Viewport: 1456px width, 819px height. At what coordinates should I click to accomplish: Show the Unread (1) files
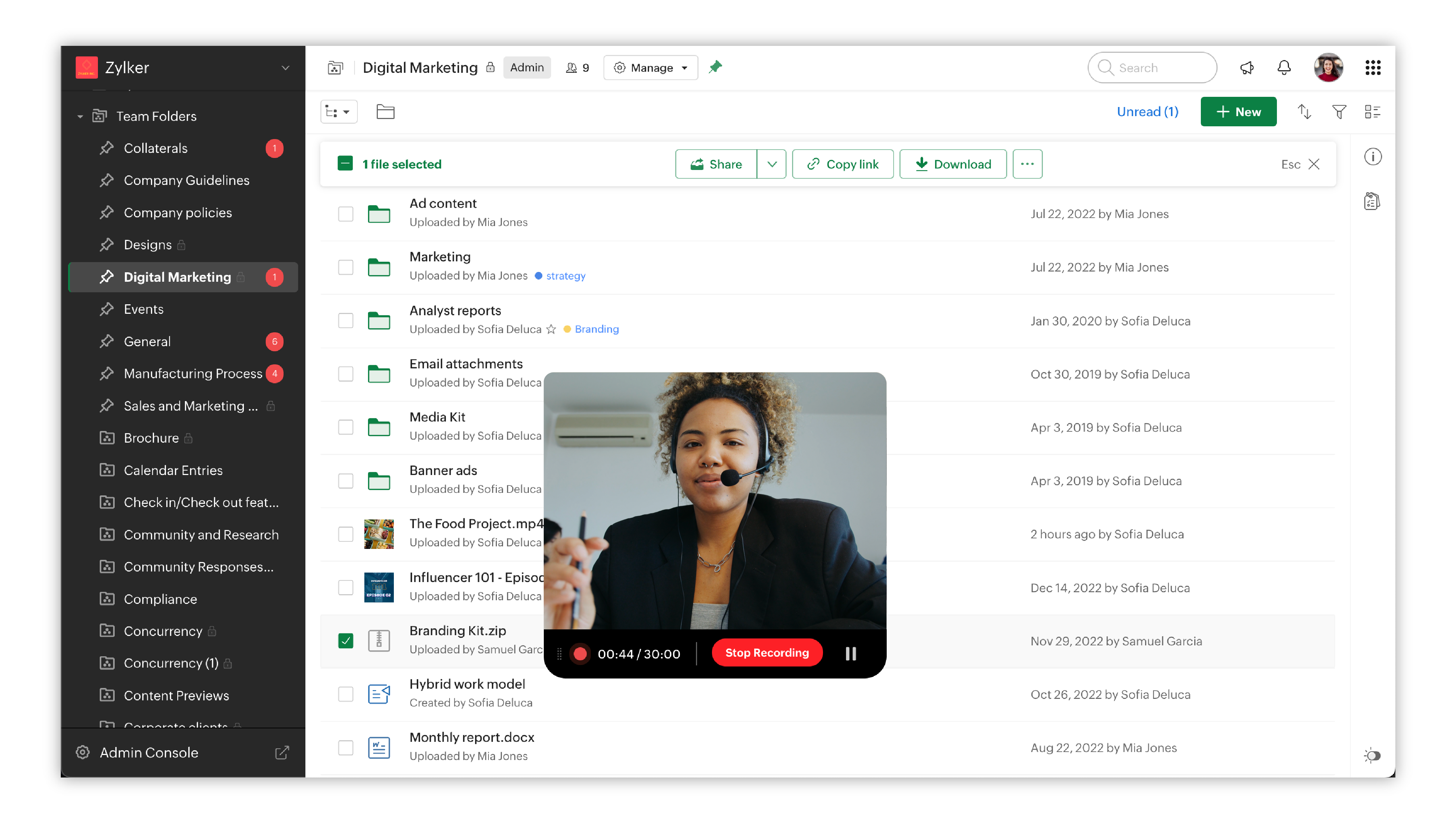(x=1147, y=112)
